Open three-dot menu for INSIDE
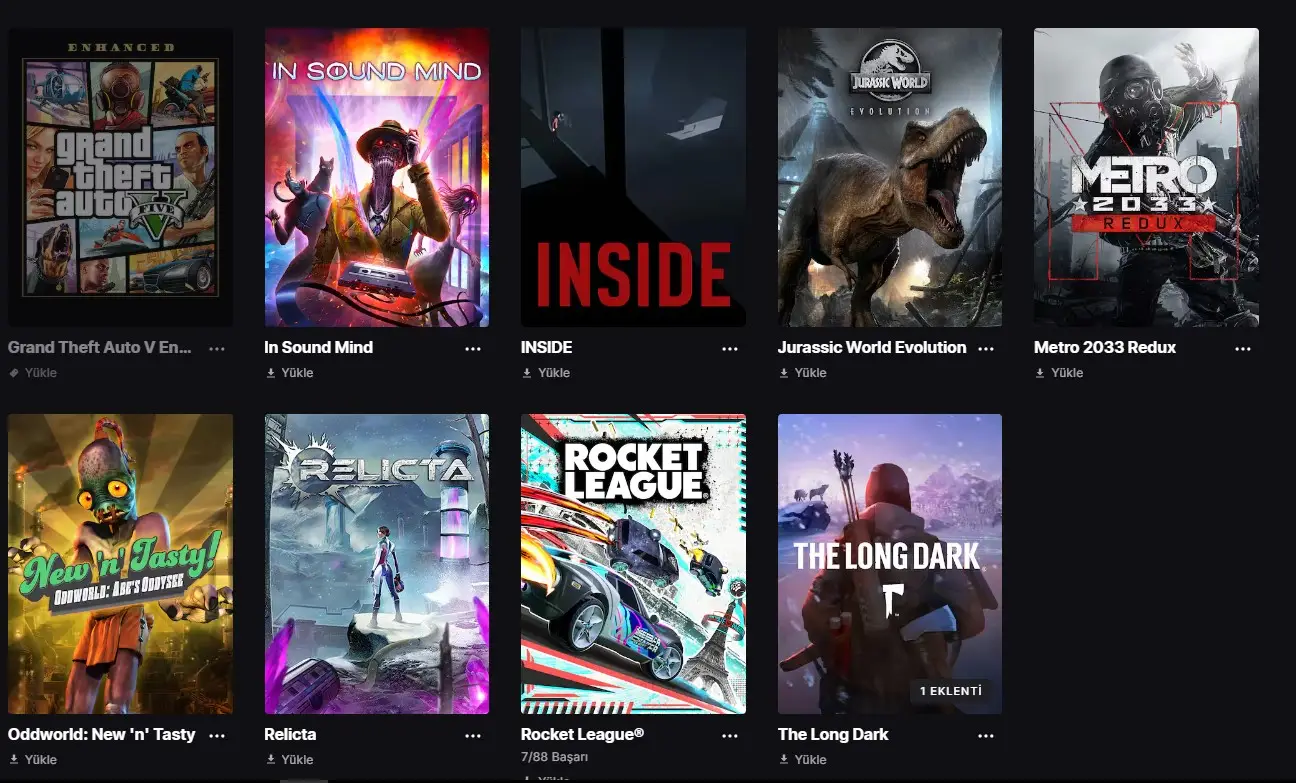Image resolution: width=1296 pixels, height=783 pixels. (x=730, y=349)
